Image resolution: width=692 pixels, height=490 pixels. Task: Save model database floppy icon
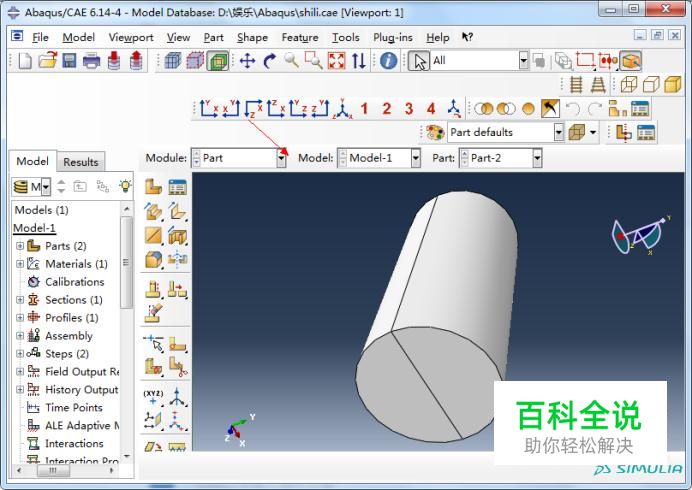point(69,60)
